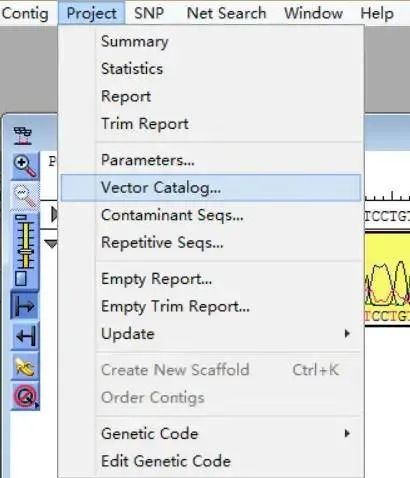Select the zoom in magnifier tool
Viewport: 410px width, 478px height.
tap(25, 166)
